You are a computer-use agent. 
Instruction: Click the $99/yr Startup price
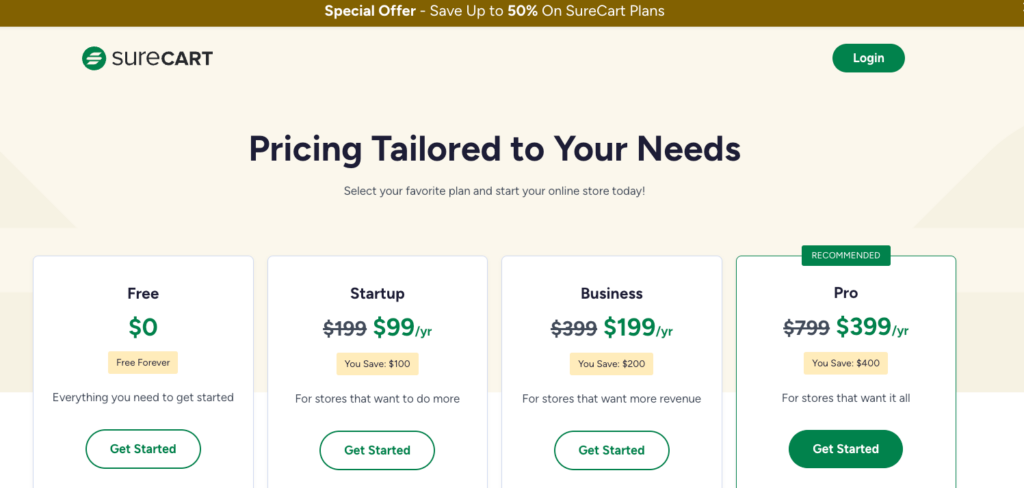[402, 328]
